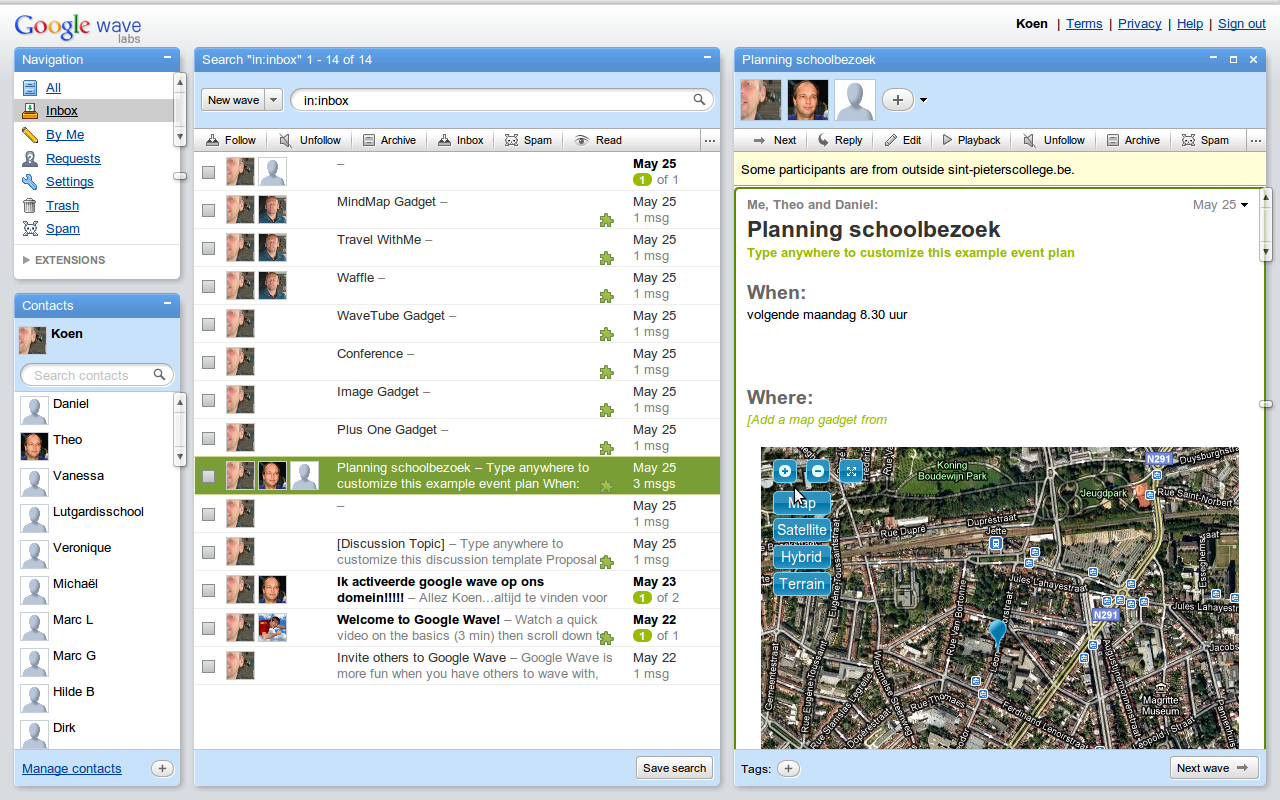Click the blue location pin on map
The height and width of the screenshot is (800, 1280).
click(997, 634)
